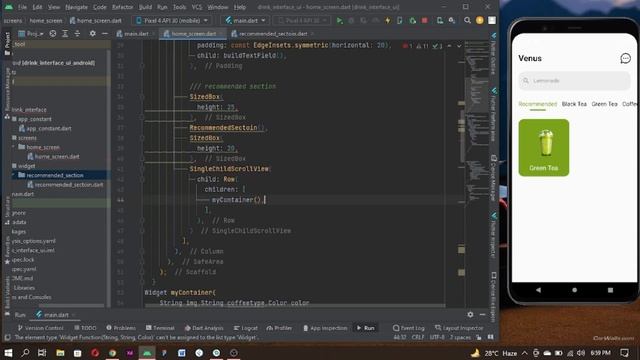
Task: Open File Explorer from taskbar
Action: 60,353
